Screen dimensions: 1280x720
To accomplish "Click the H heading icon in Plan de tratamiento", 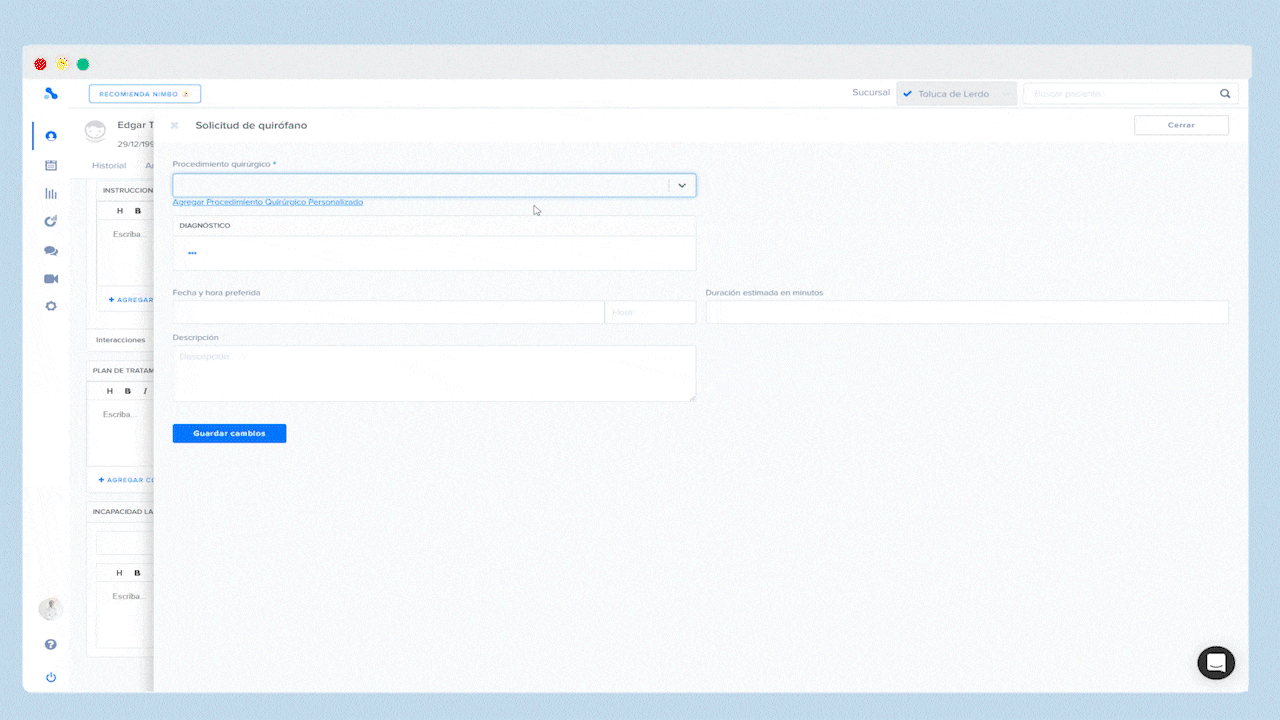I will (110, 391).
